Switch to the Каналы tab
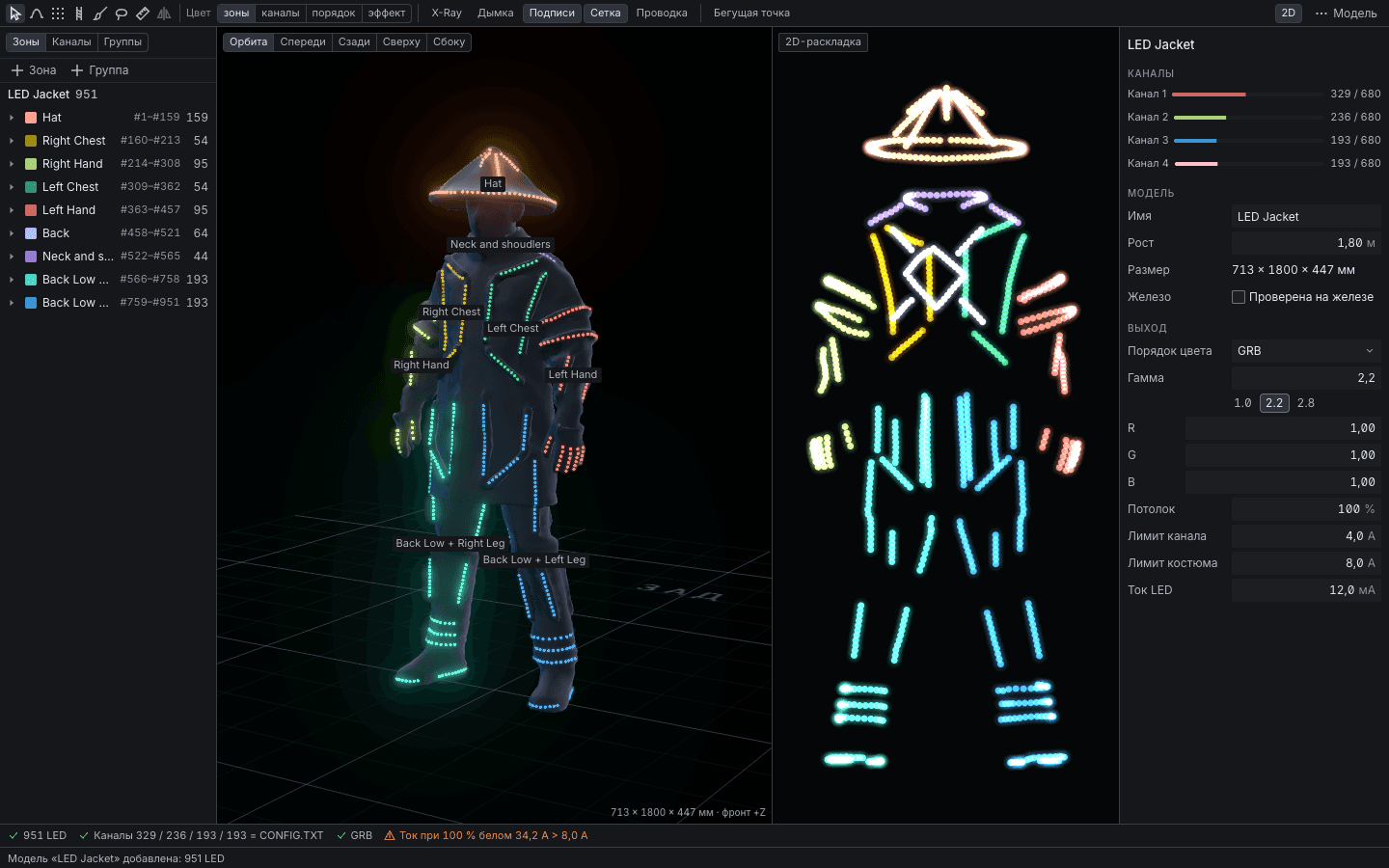Viewport: 1389px width, 868px height. pyautogui.click(x=71, y=42)
